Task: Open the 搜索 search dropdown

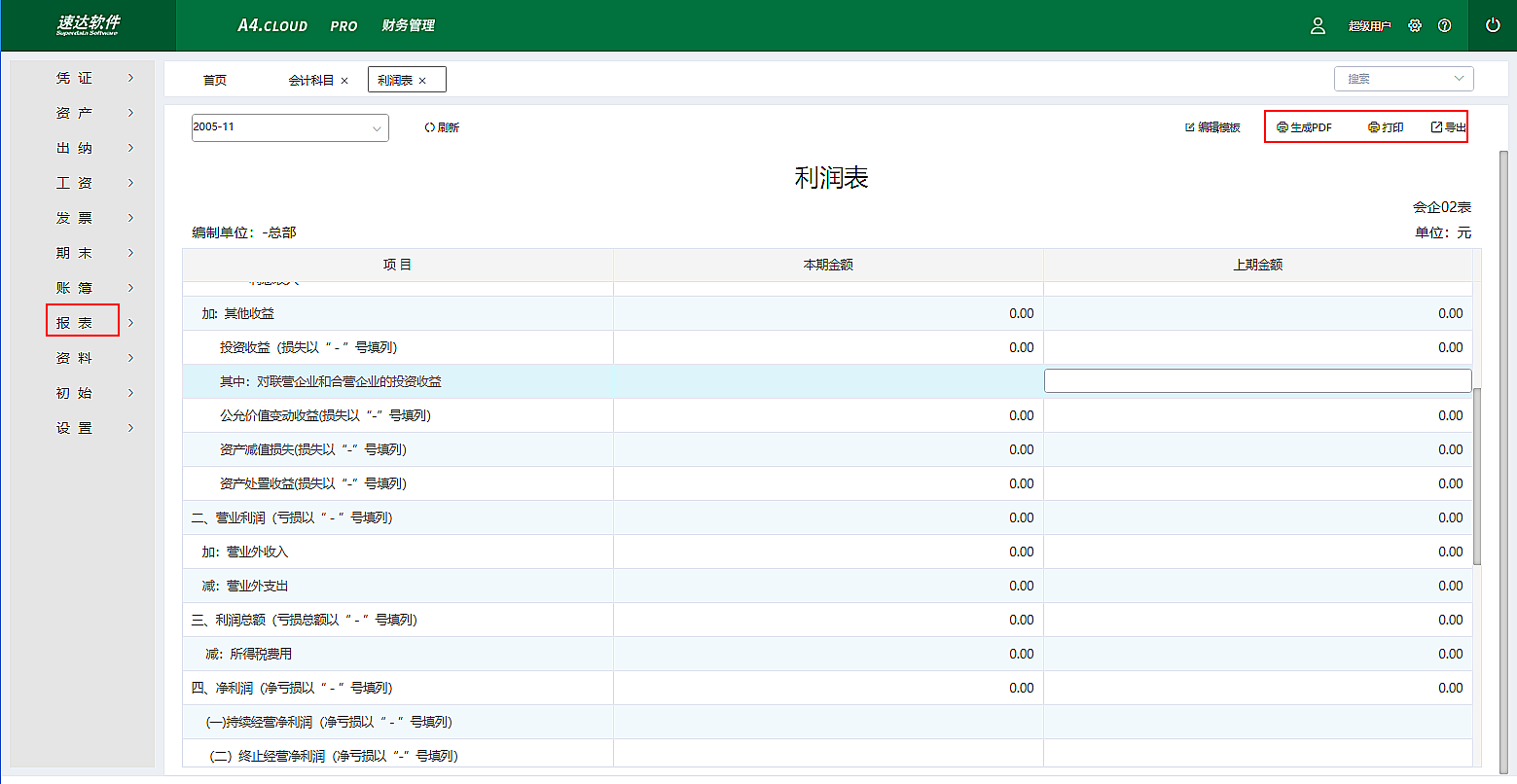Action: coord(1403,79)
